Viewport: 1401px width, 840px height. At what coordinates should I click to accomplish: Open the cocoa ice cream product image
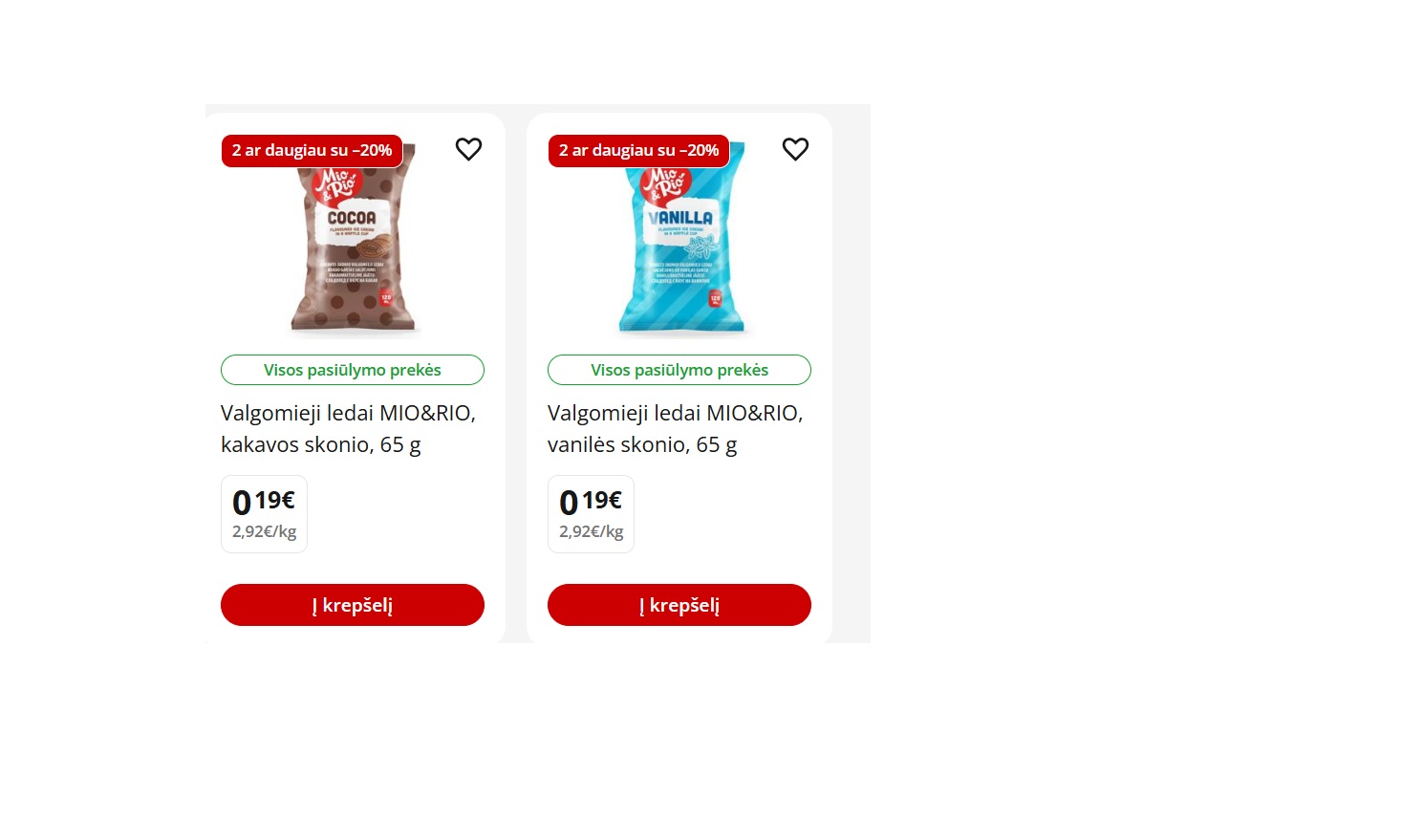[353, 238]
